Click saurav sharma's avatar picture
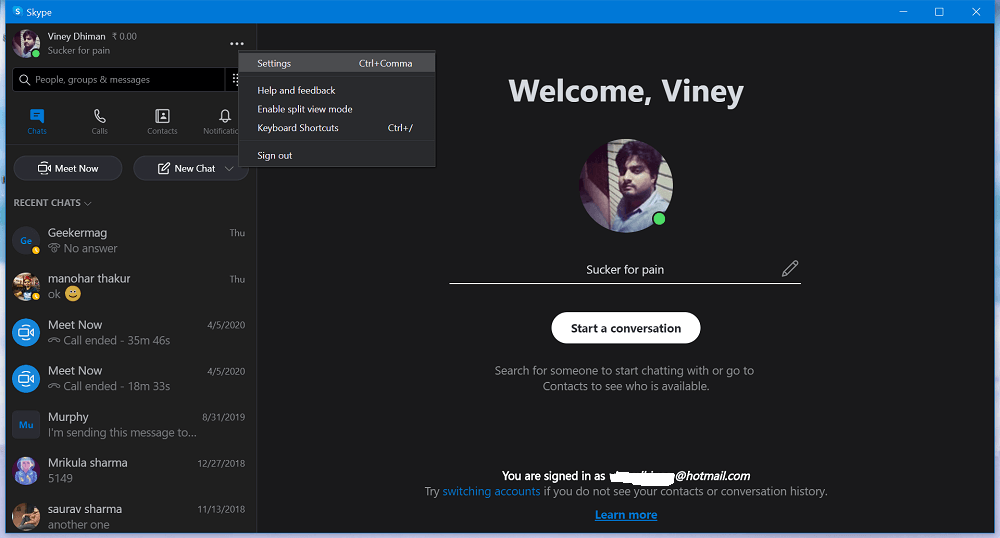 26,516
